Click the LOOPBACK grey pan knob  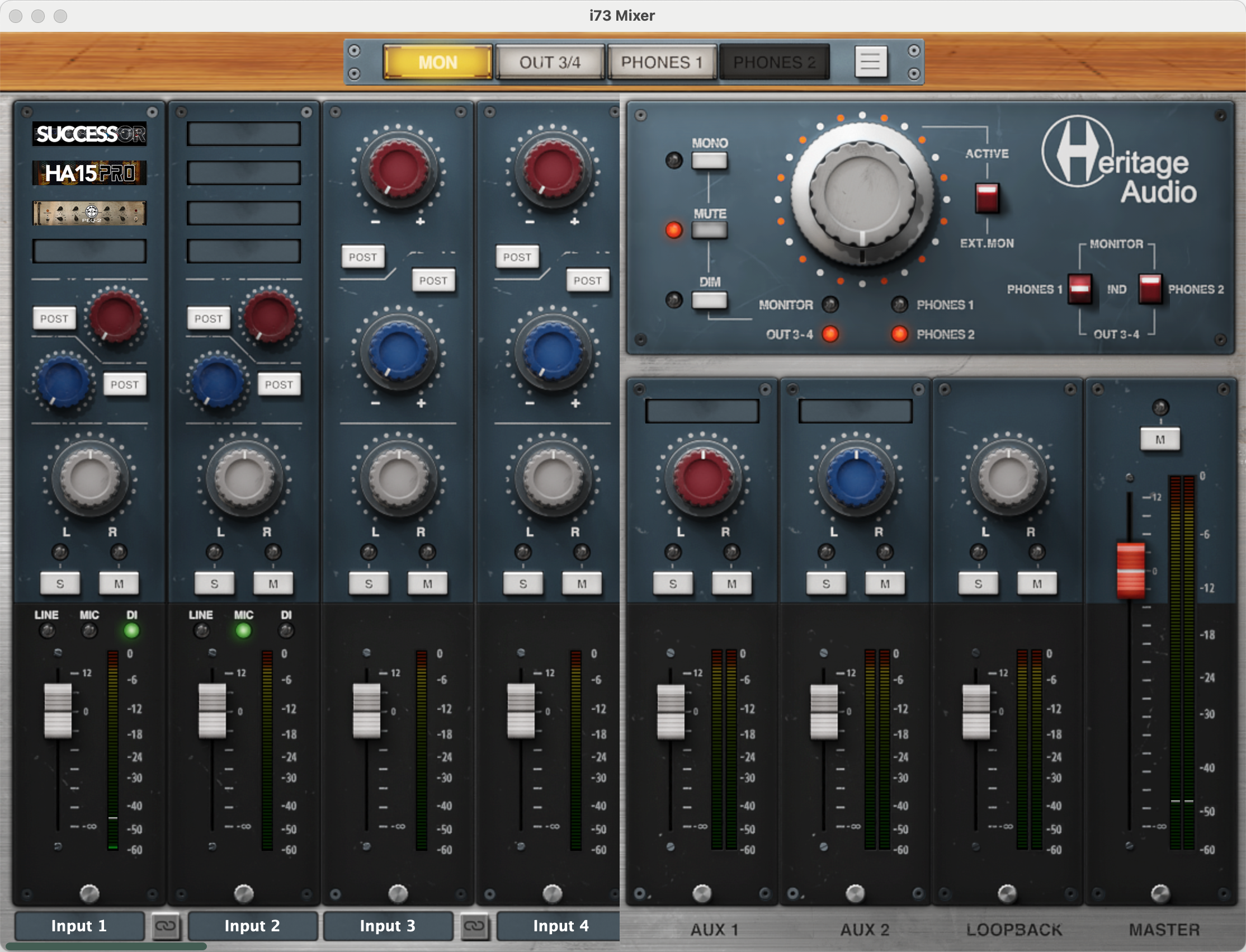pyautogui.click(x=1008, y=479)
